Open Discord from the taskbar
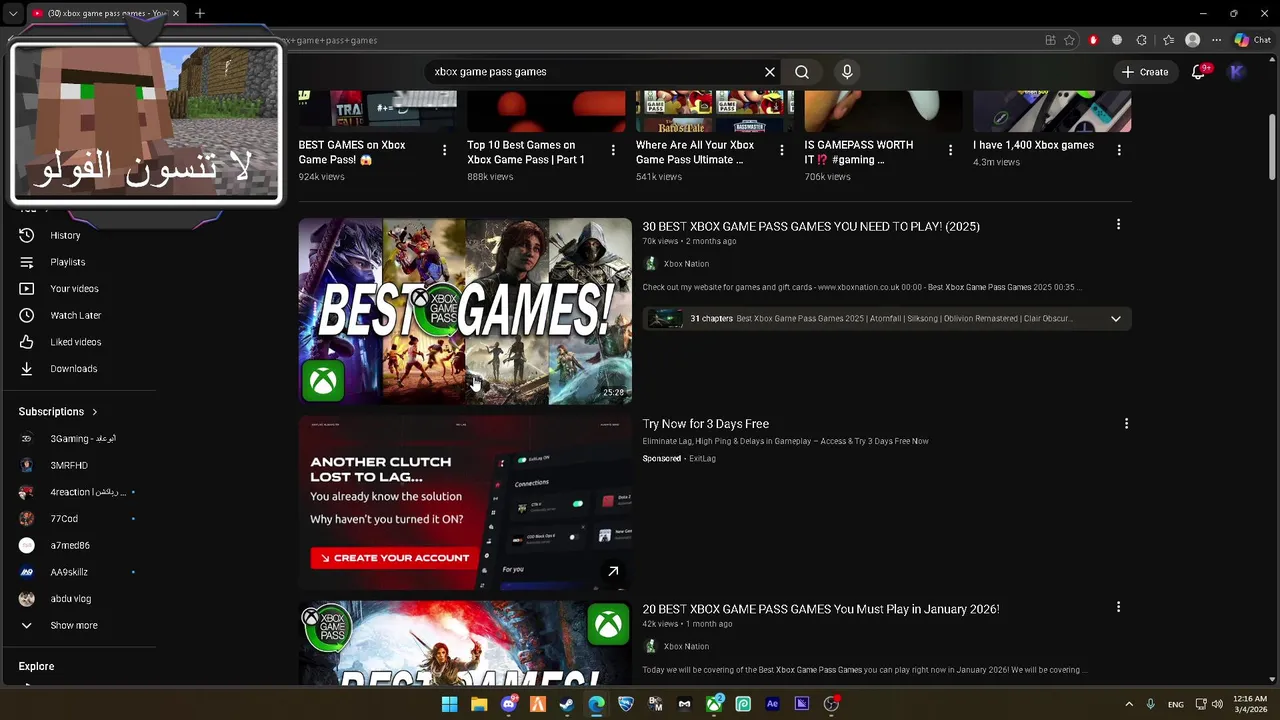The height and width of the screenshot is (720, 1280). 509,704
